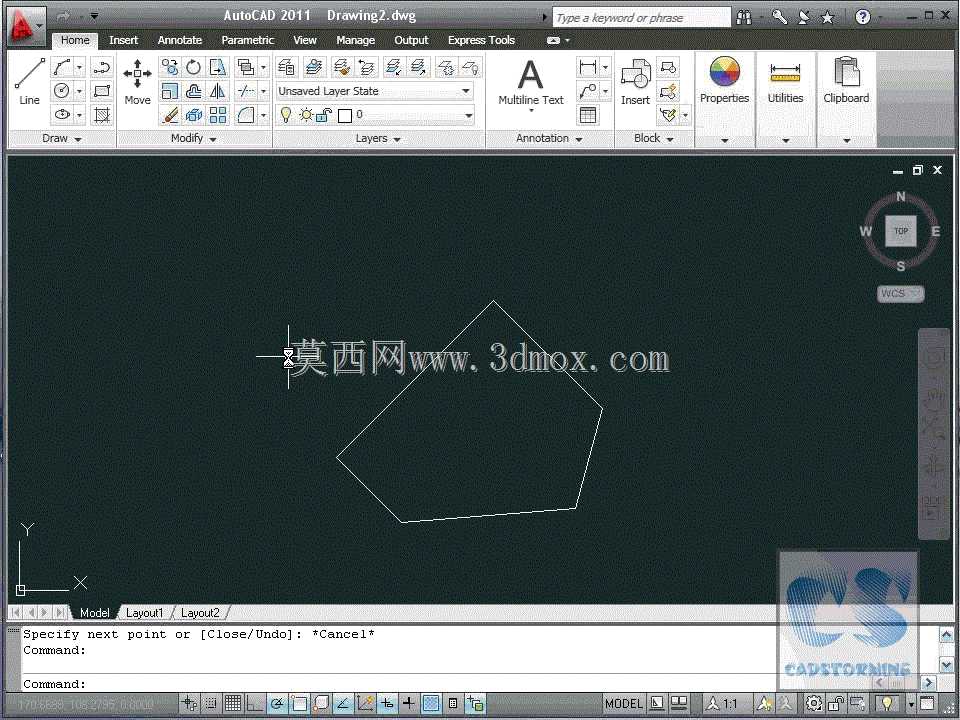Open the Clipboard panel
The width and height of the screenshot is (960, 720).
(x=846, y=81)
